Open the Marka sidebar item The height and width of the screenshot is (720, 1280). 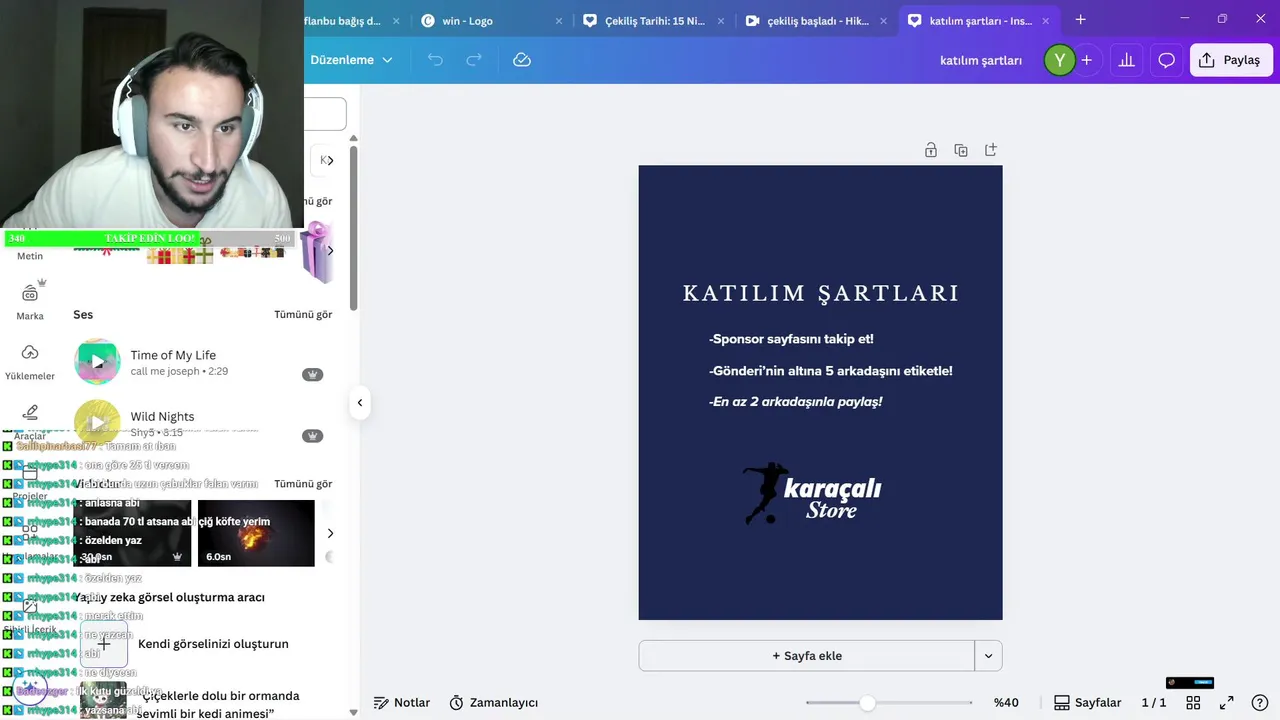[x=30, y=301]
